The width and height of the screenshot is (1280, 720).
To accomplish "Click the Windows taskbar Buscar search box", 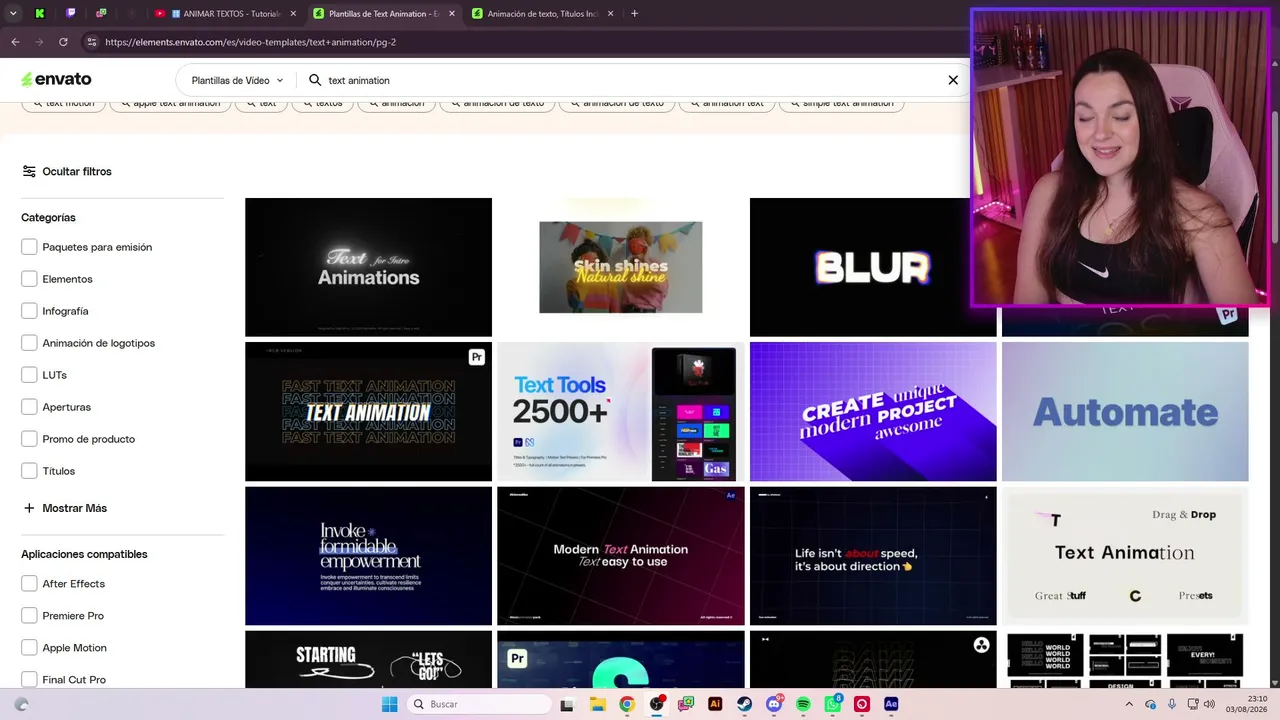I will coord(478,704).
